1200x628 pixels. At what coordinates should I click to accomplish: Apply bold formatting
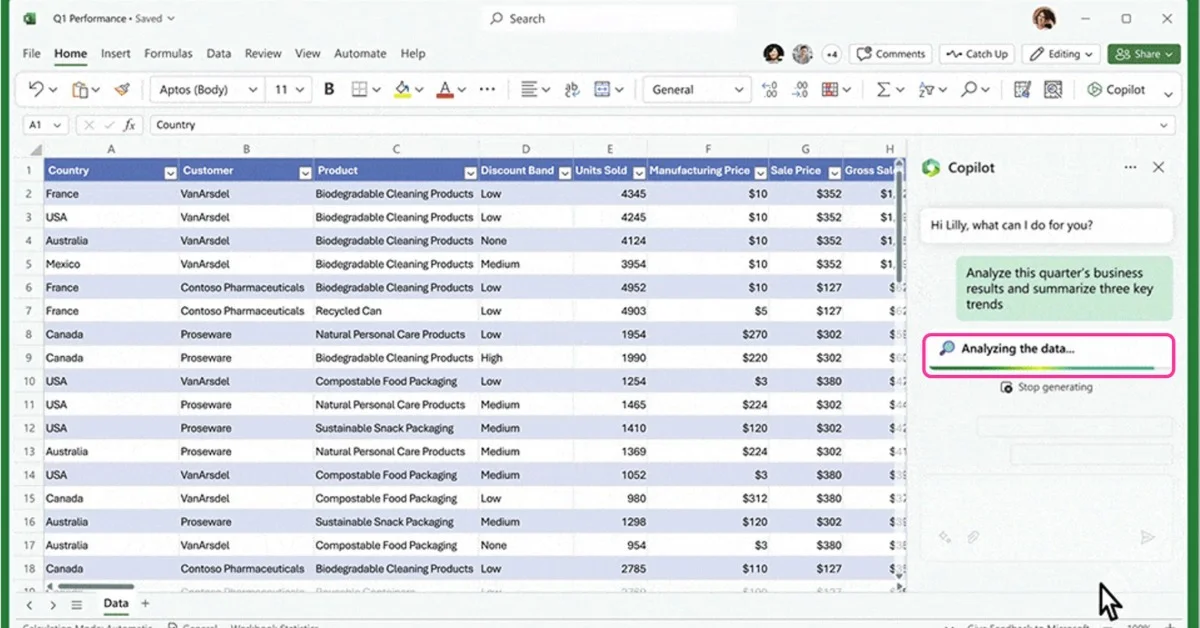point(329,89)
